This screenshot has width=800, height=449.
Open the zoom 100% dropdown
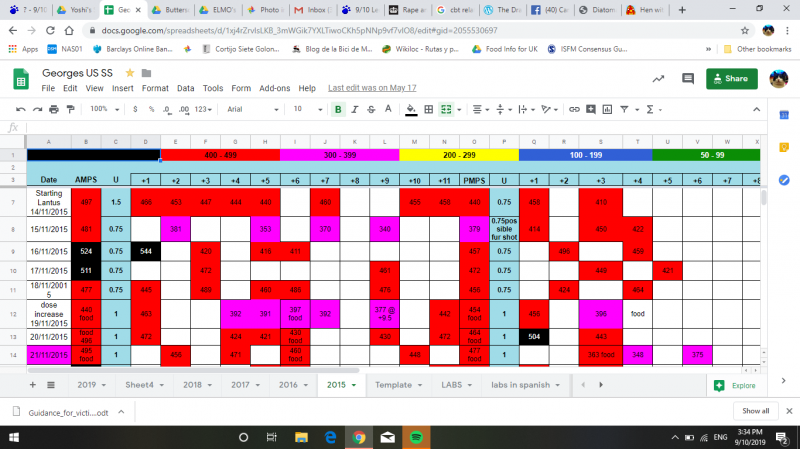pyautogui.click(x=105, y=109)
